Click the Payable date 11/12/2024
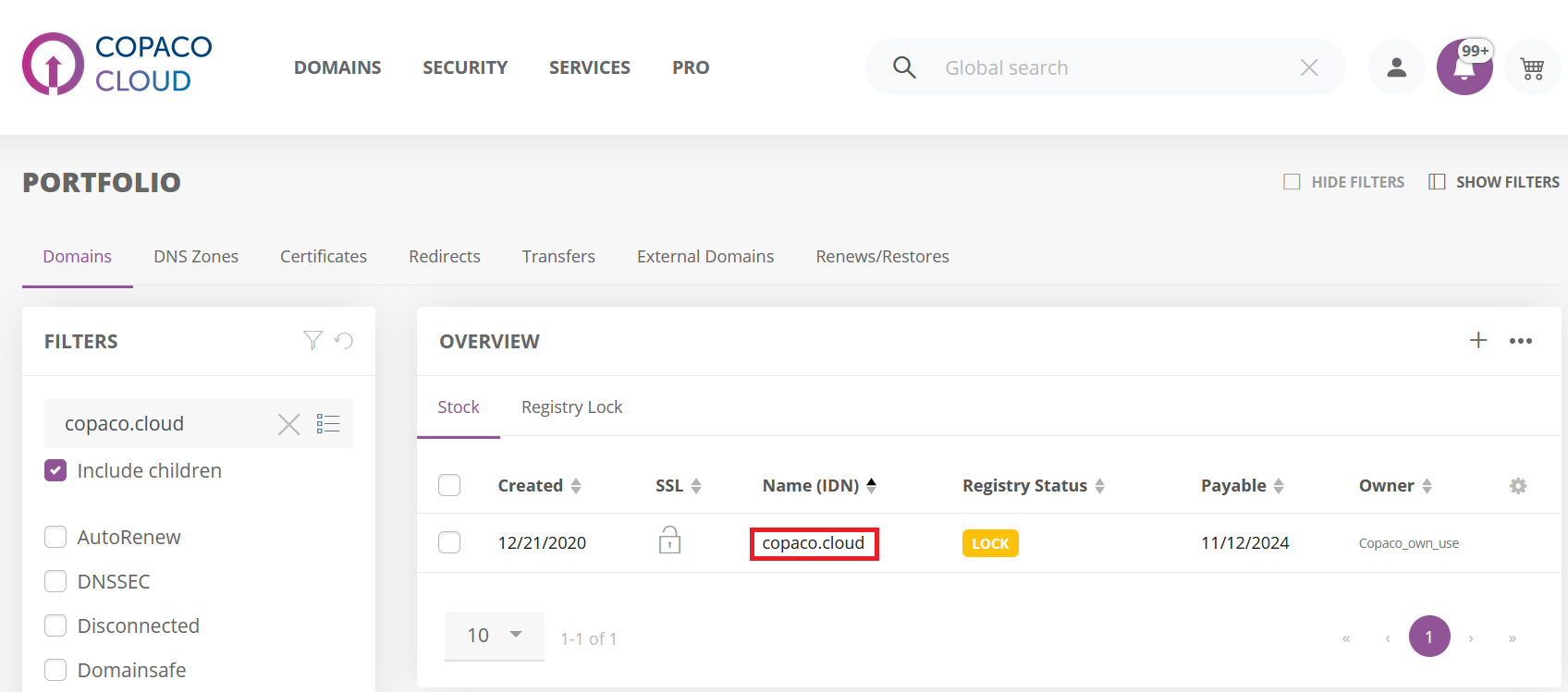 click(x=1245, y=543)
